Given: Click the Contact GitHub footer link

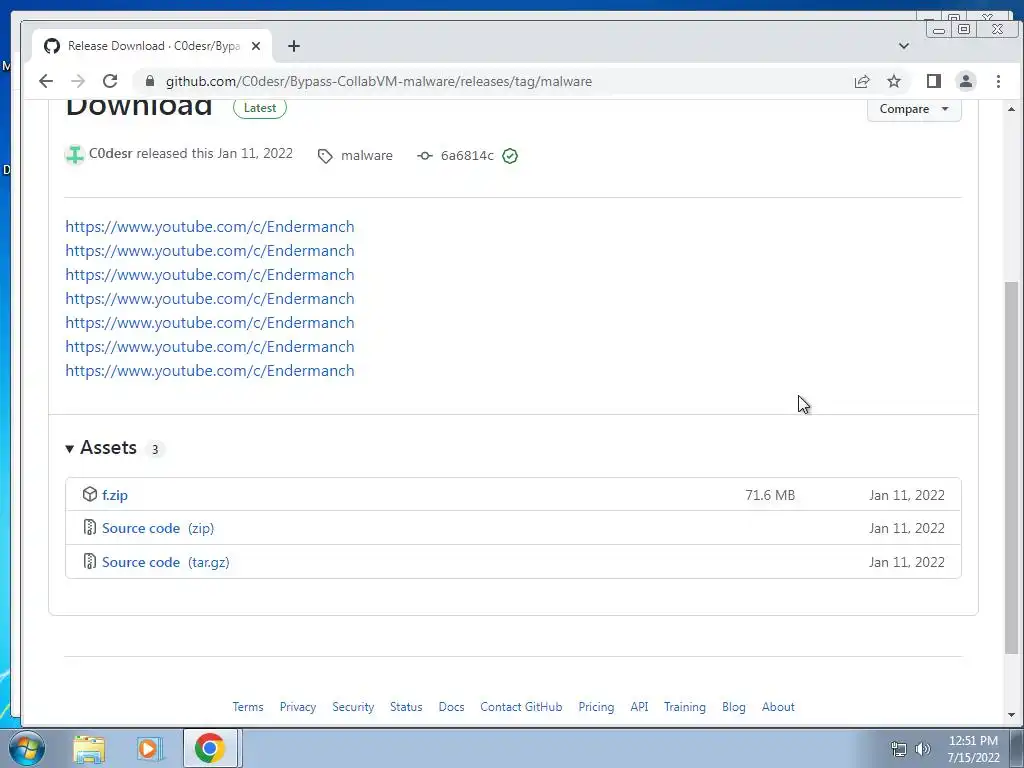Looking at the screenshot, I should (521, 707).
